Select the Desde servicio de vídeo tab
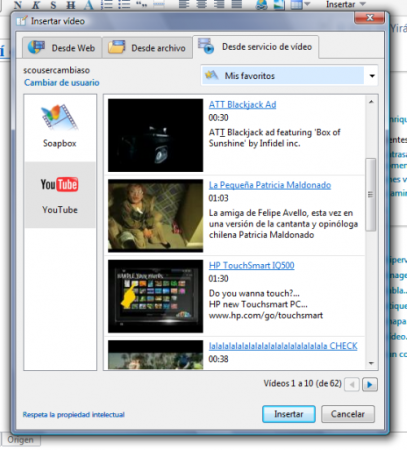Screen dimensions: 407x450 (x=256, y=47)
